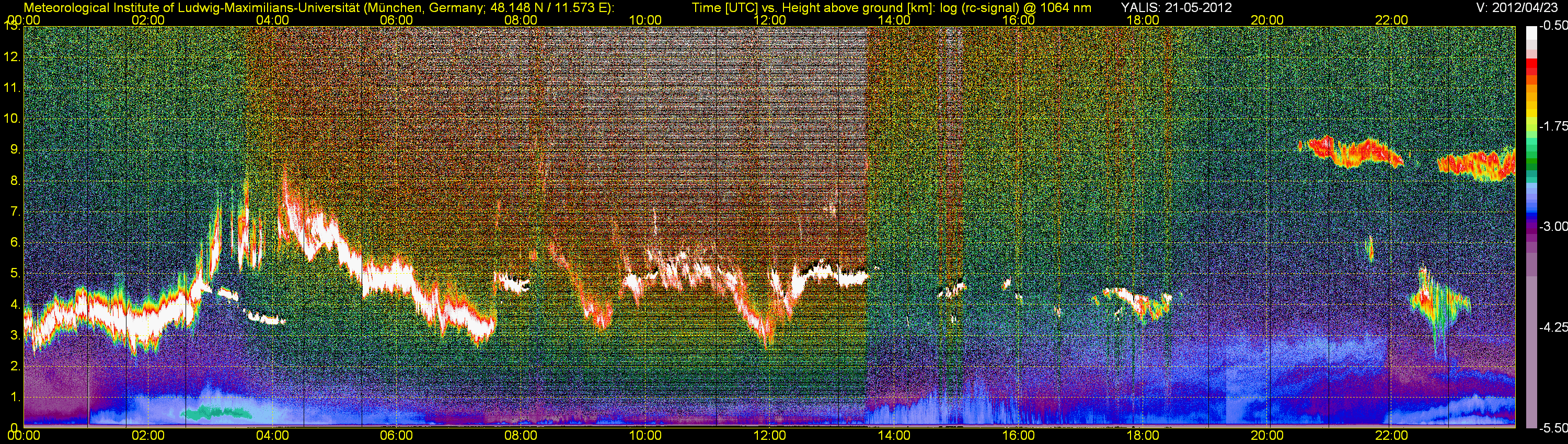This screenshot has height=444, width=1568.
Task: Click the 18:00 label on the bottom time axis
Action: [1143, 436]
